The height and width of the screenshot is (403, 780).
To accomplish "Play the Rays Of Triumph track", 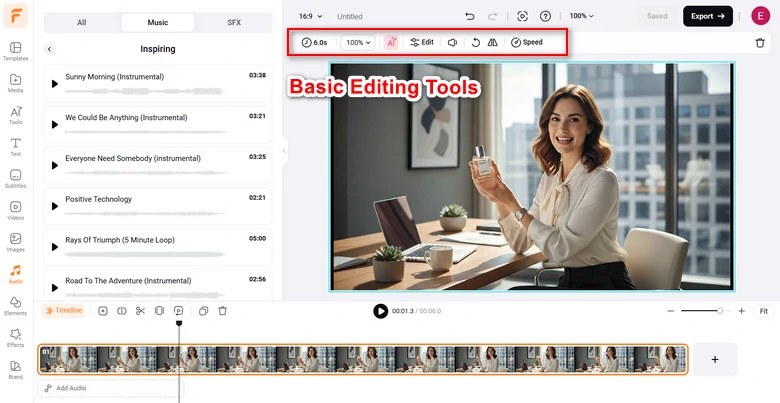I will coord(55,247).
